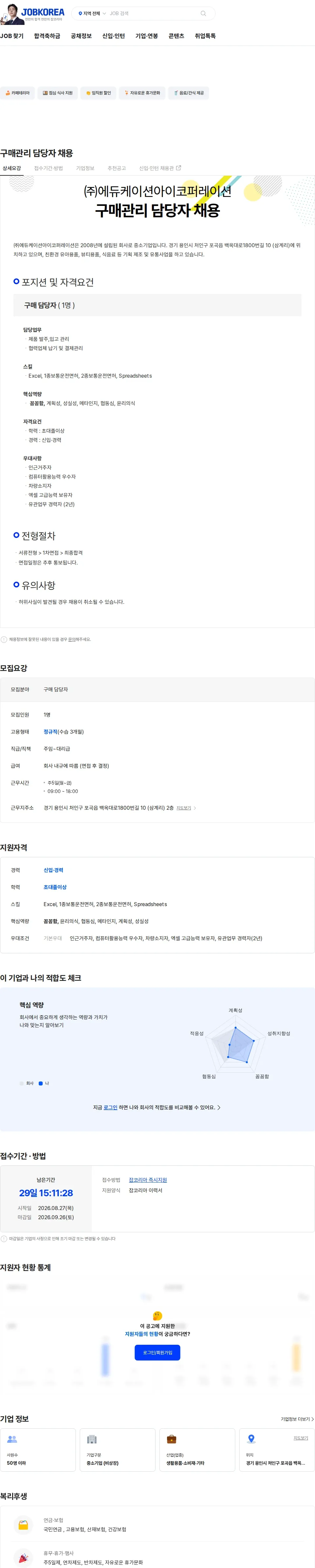Image resolution: width=315 pixels, height=1568 pixels.
Task: Click the 연금·보험 benefit icon
Action: (23, 1525)
